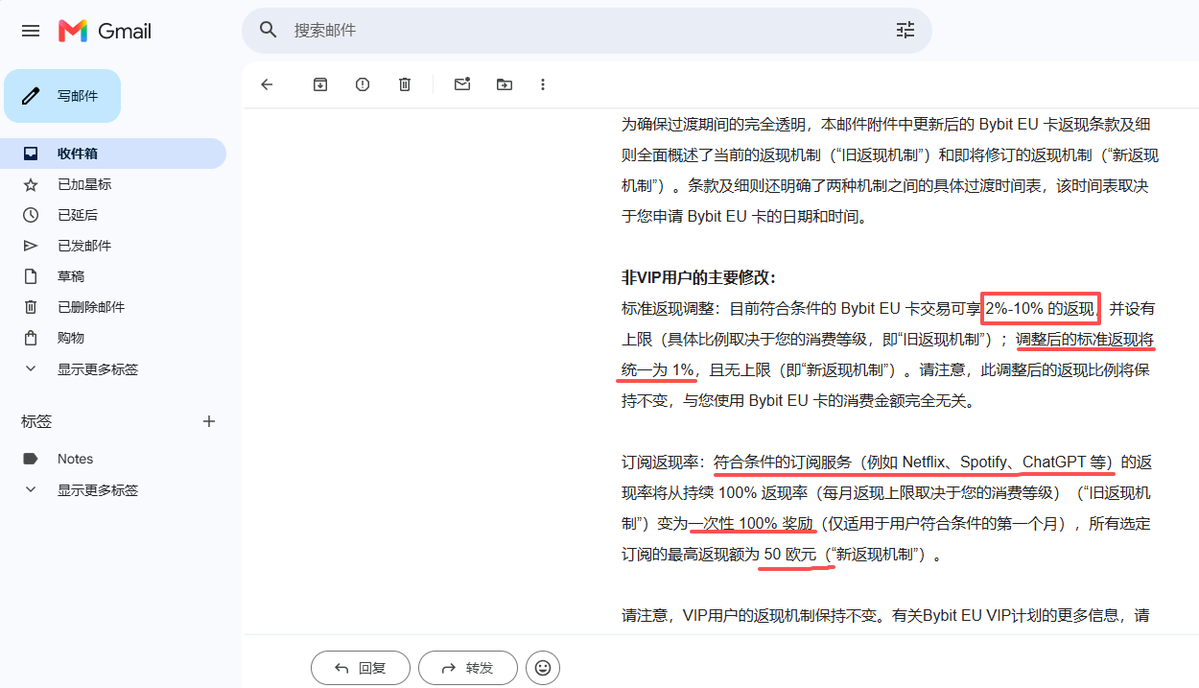The height and width of the screenshot is (688, 1199).
Task: Click the text 2%-10% 的返现
Action: 1040,308
